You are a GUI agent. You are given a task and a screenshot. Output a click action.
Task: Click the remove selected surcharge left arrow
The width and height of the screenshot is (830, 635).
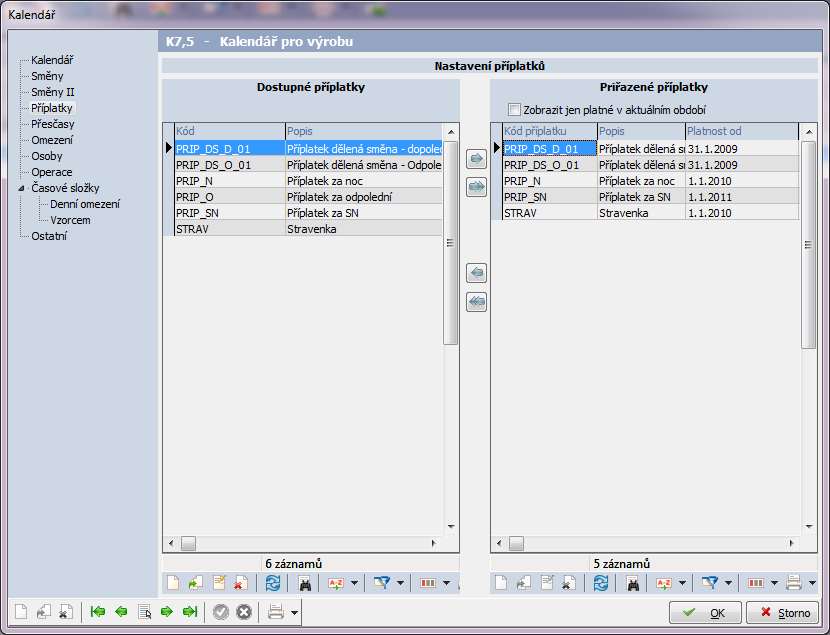click(x=476, y=273)
